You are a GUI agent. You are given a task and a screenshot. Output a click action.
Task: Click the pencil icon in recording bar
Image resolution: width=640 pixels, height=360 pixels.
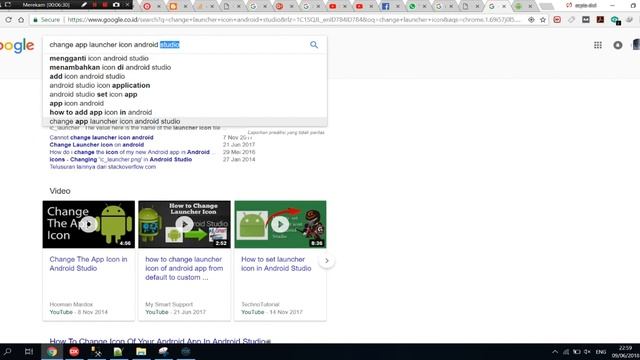pyautogui.click(x=84, y=5)
